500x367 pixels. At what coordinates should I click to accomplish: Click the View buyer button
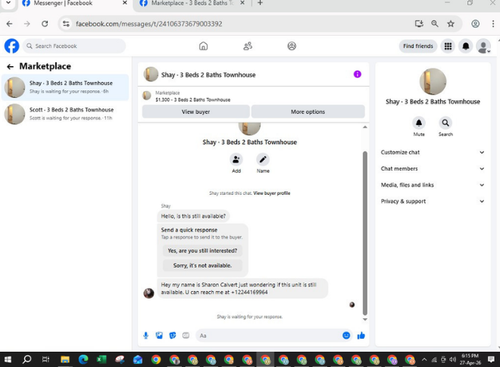click(196, 112)
